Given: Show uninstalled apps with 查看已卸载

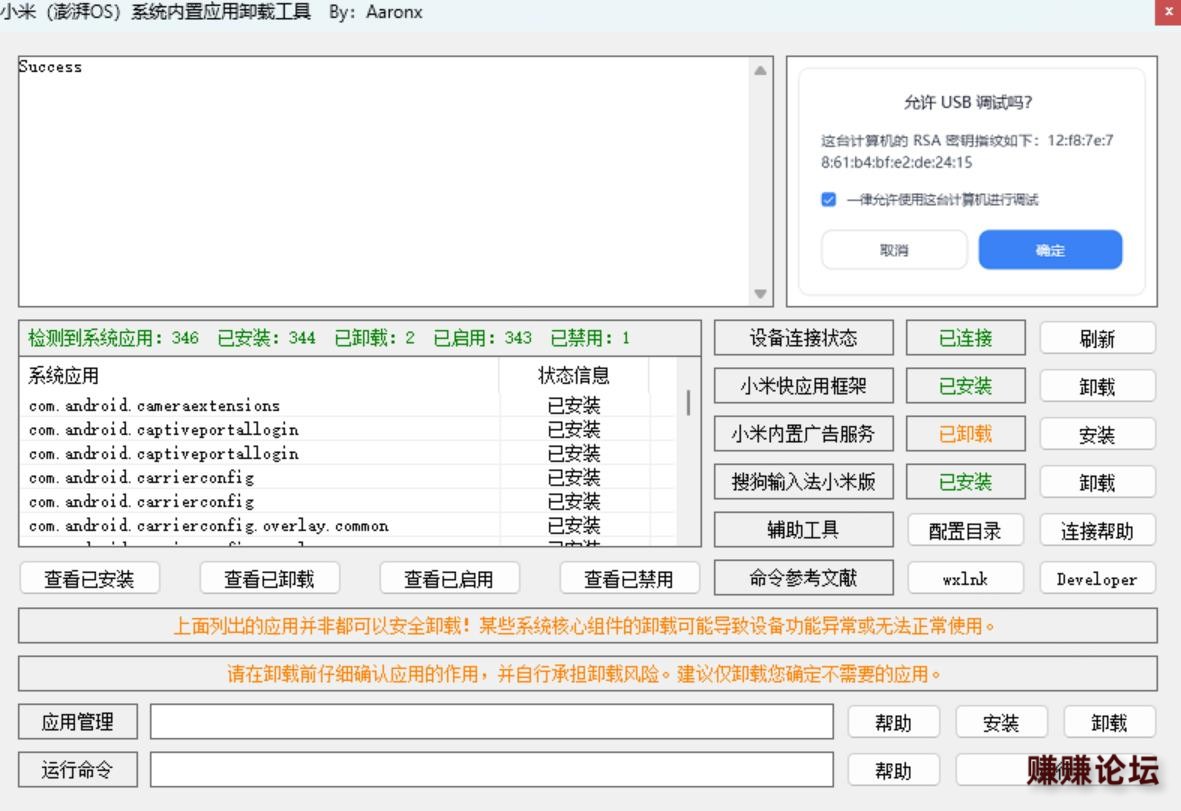Looking at the screenshot, I should [269, 579].
